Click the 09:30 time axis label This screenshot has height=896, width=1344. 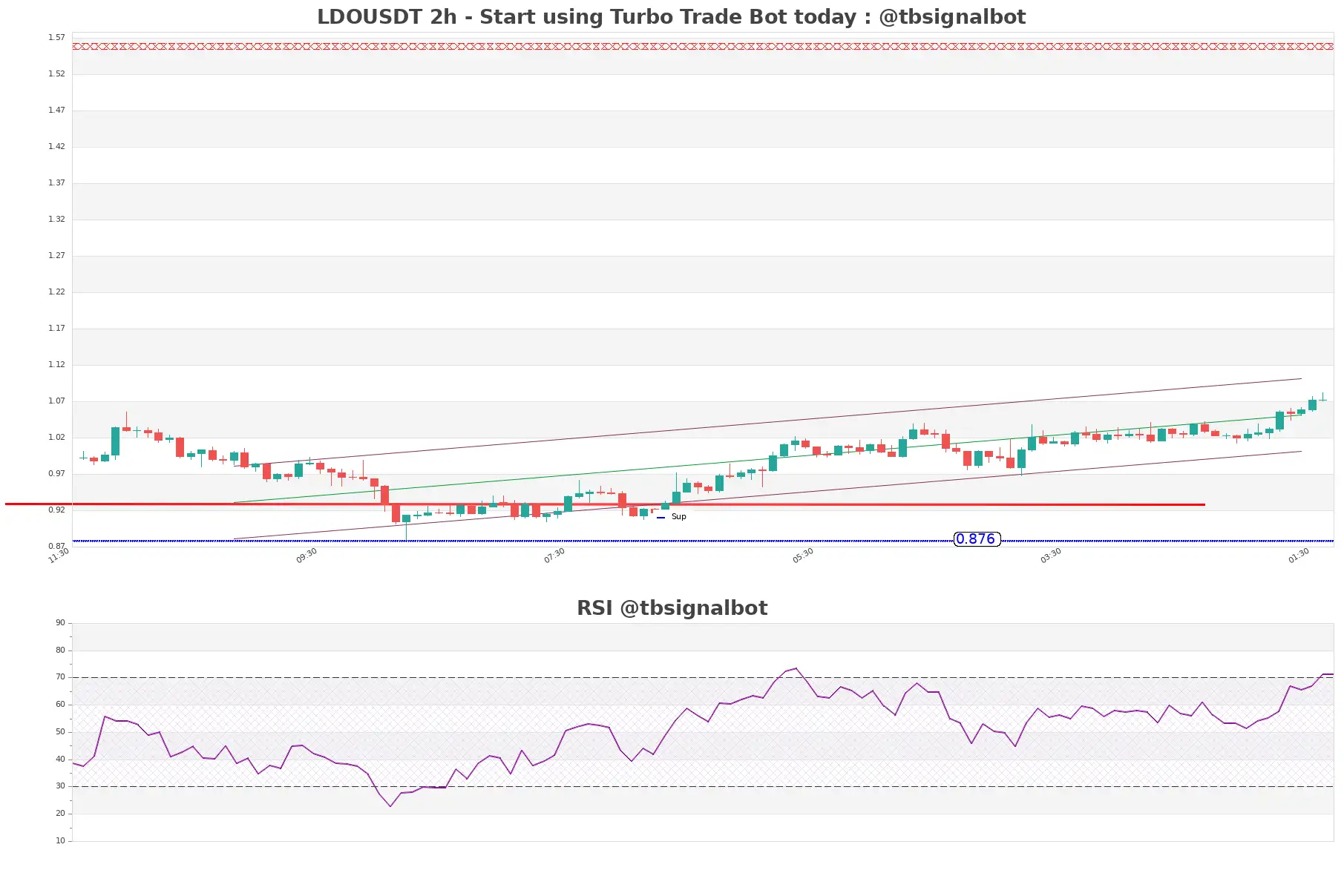point(307,556)
